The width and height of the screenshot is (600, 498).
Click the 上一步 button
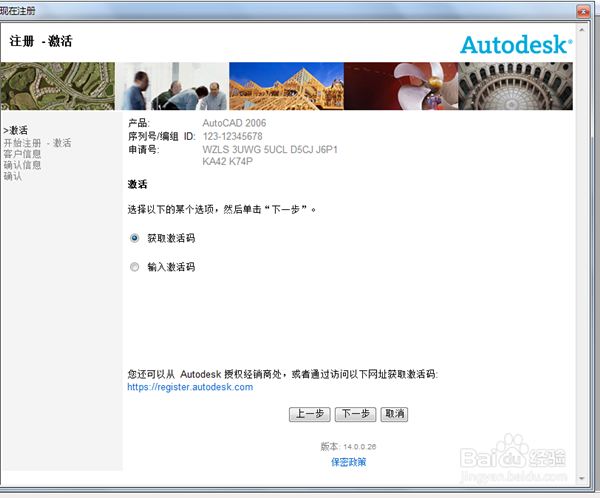(310, 414)
